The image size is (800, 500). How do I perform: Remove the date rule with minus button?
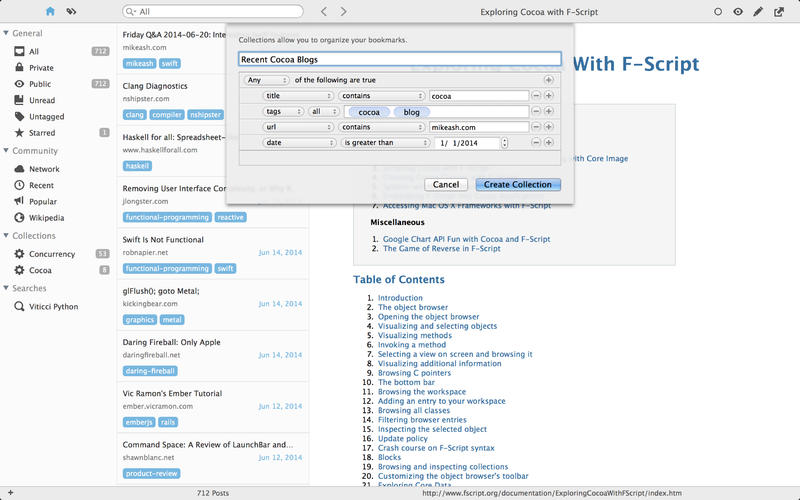point(536,142)
